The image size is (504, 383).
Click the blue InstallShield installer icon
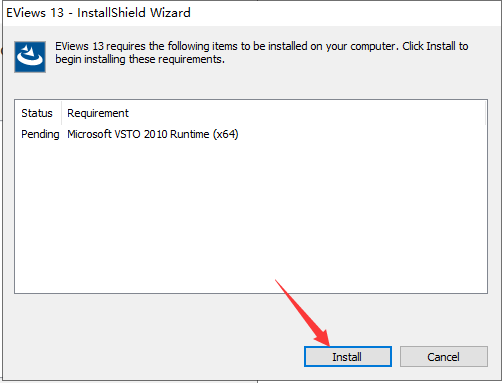(30, 57)
